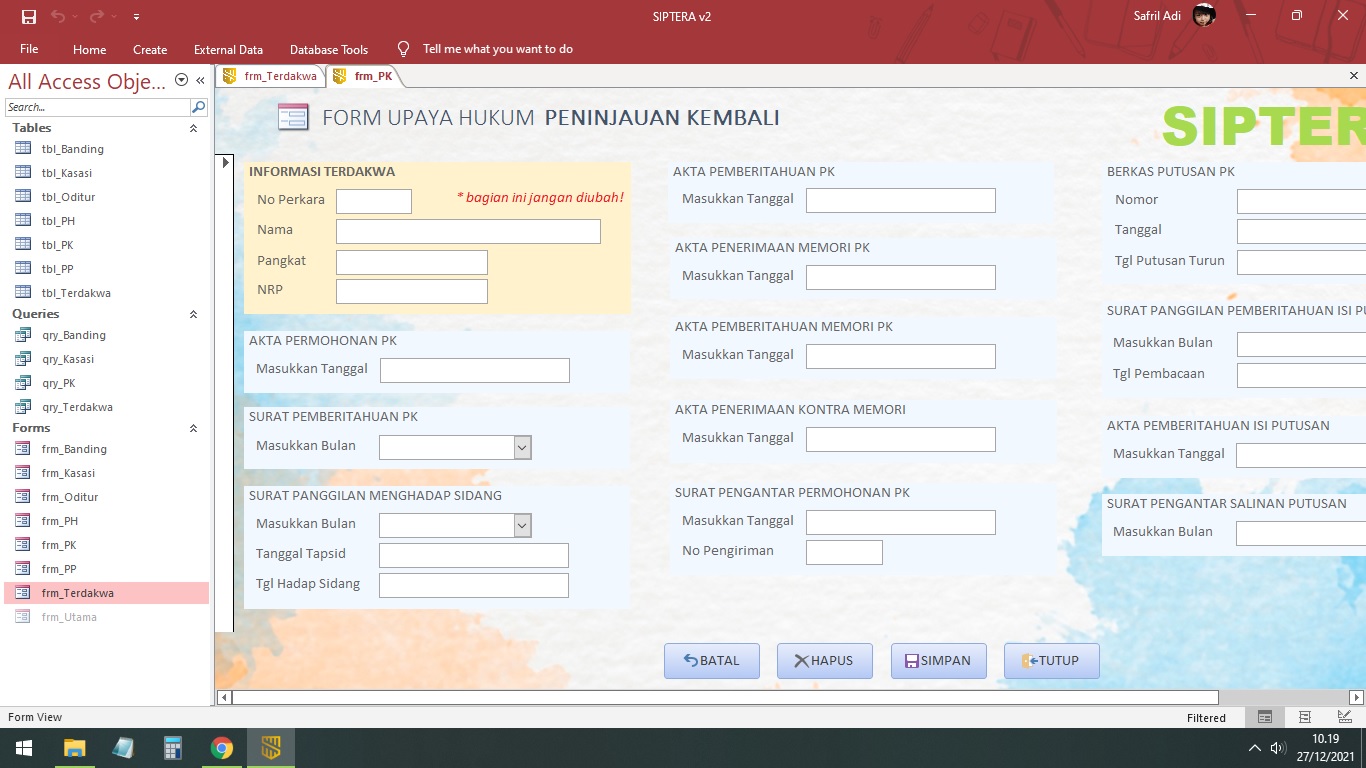Click the Safril Adi account picture
Image resolution: width=1366 pixels, height=768 pixels.
tap(1204, 16)
